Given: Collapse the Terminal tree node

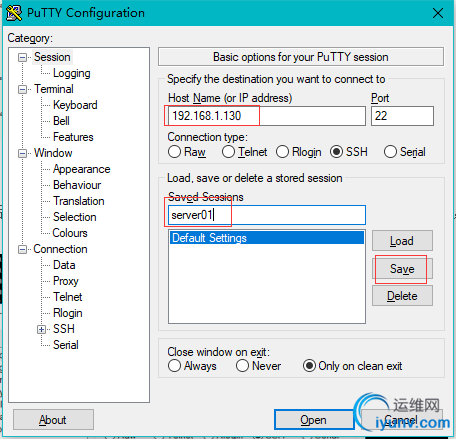Looking at the screenshot, I should pyautogui.click(x=22, y=89).
